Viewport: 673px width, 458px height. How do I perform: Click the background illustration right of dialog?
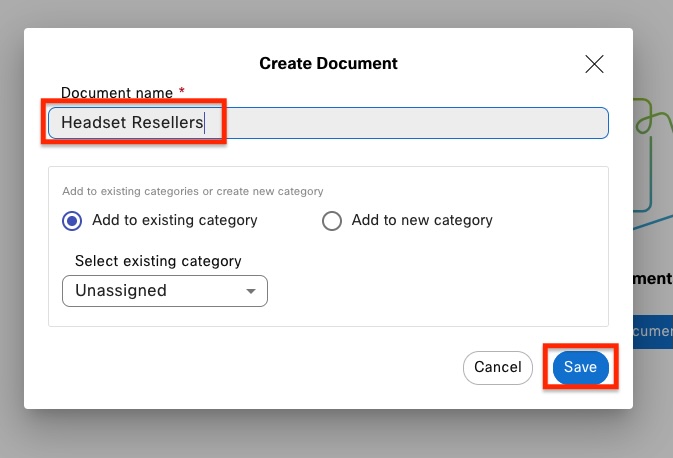point(652,160)
